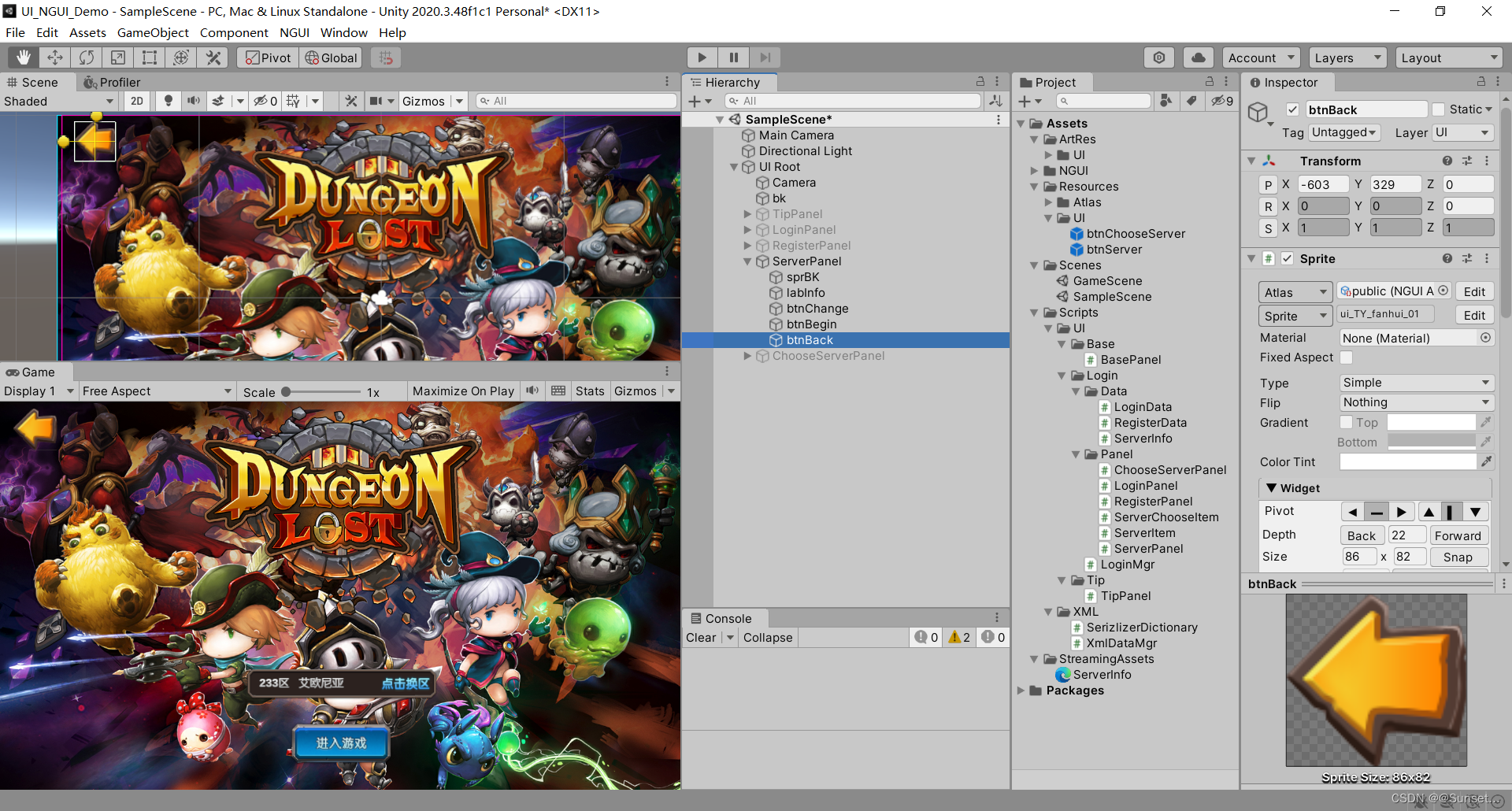Open Shaded draw mode dropdown

(59, 101)
